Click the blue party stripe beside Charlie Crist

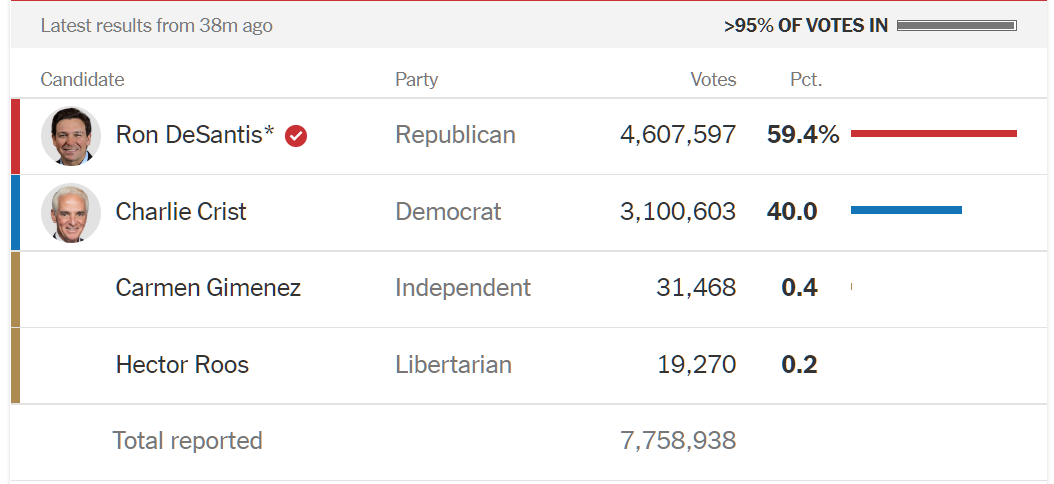(15, 212)
